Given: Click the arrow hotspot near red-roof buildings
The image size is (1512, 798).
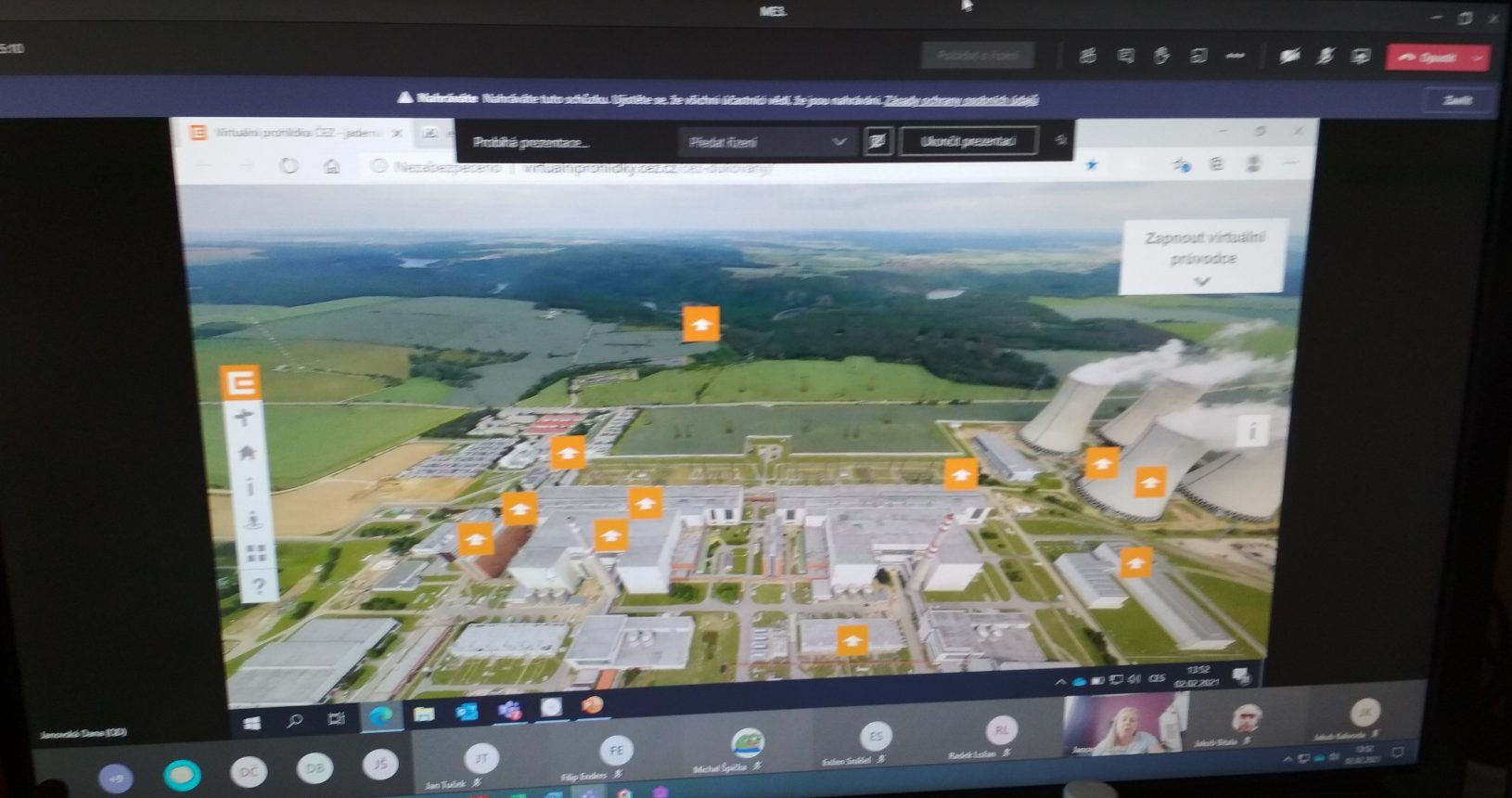Looking at the screenshot, I should [x=568, y=453].
